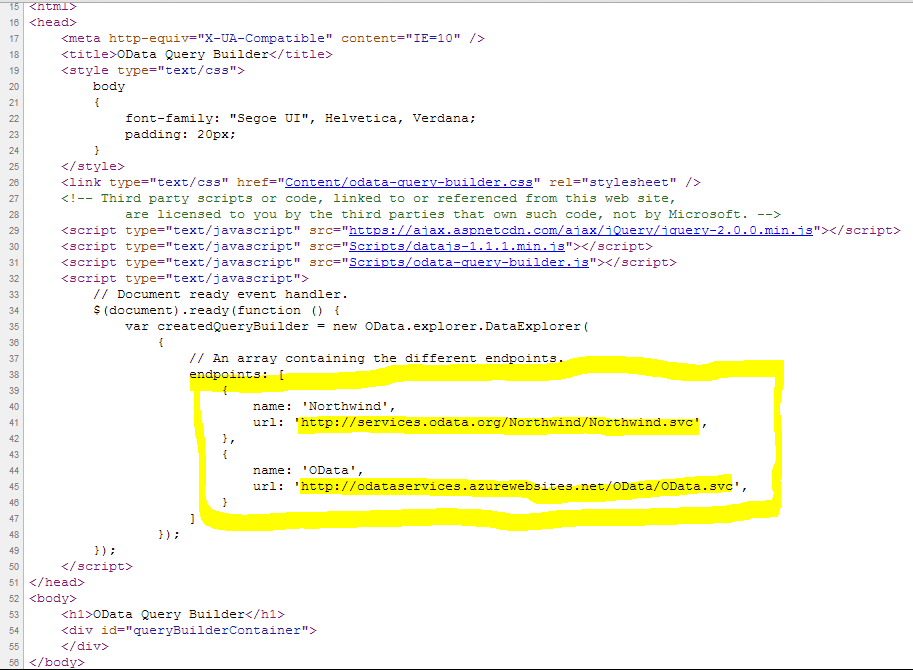The image size is (913, 670).
Task: Click the script tag without src on line 32
Action: click(185, 278)
